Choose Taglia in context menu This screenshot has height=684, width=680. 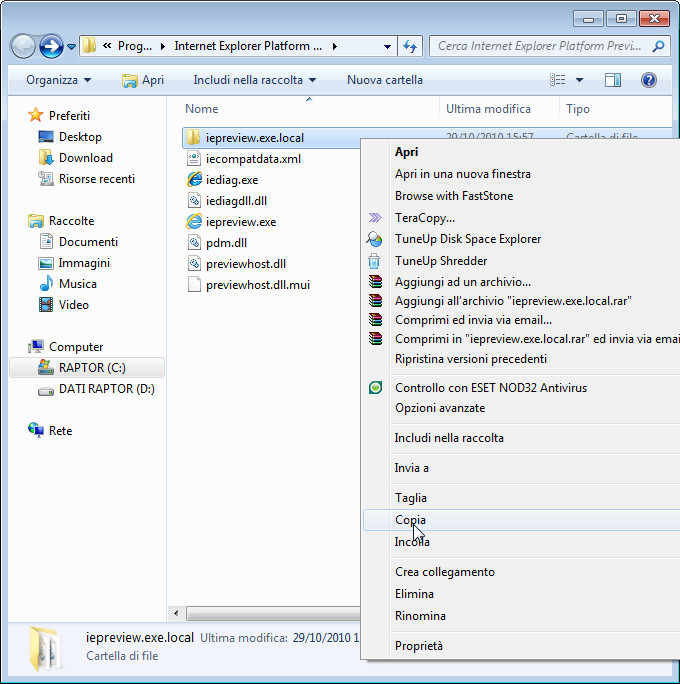point(411,498)
